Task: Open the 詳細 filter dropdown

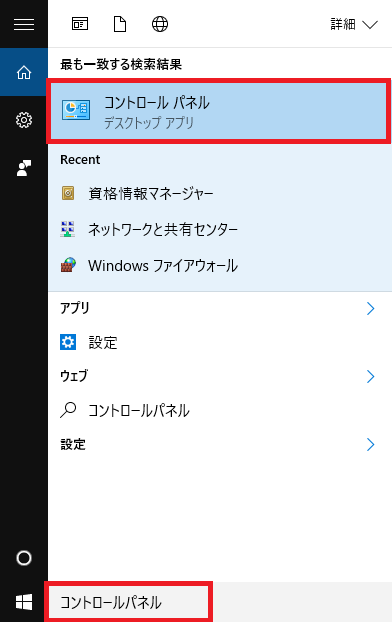Action: [x=354, y=25]
